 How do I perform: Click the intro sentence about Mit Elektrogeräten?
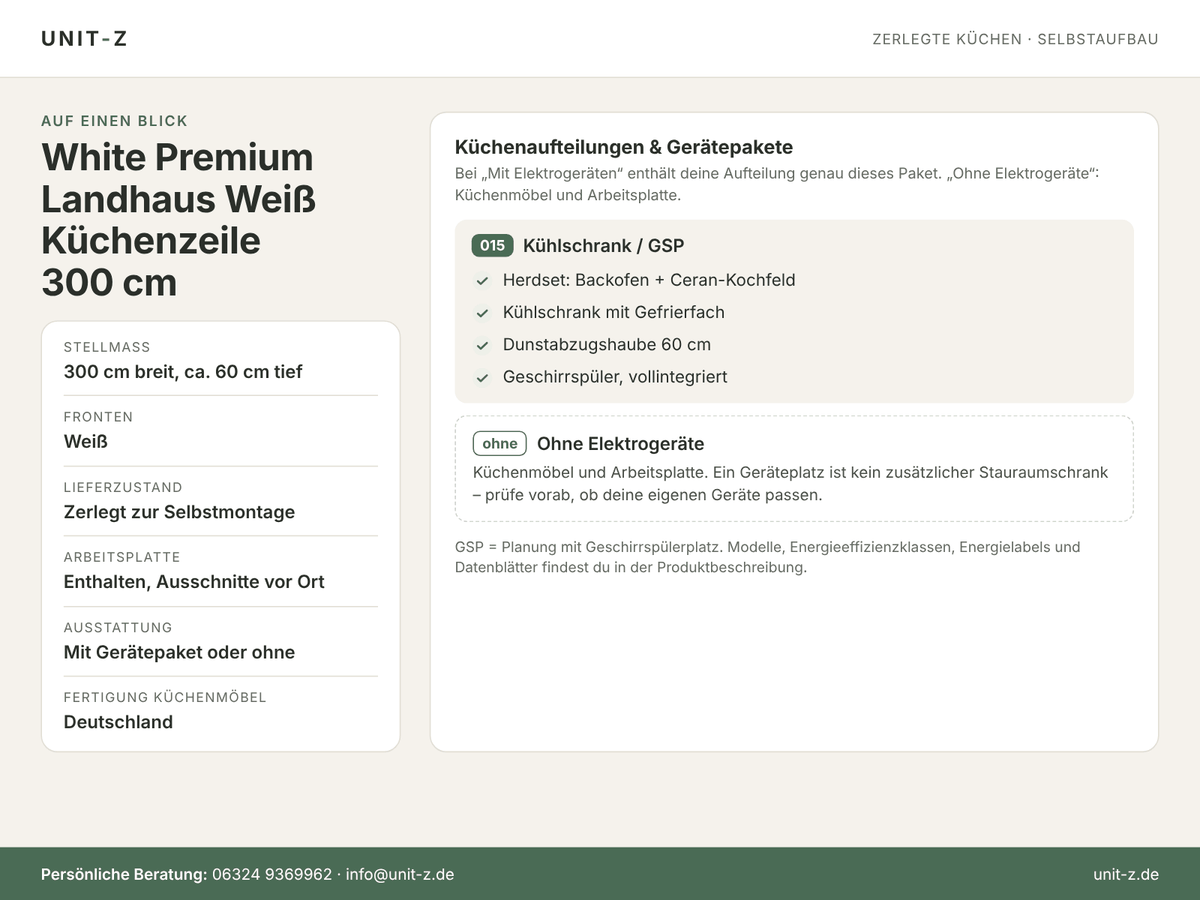pos(777,184)
